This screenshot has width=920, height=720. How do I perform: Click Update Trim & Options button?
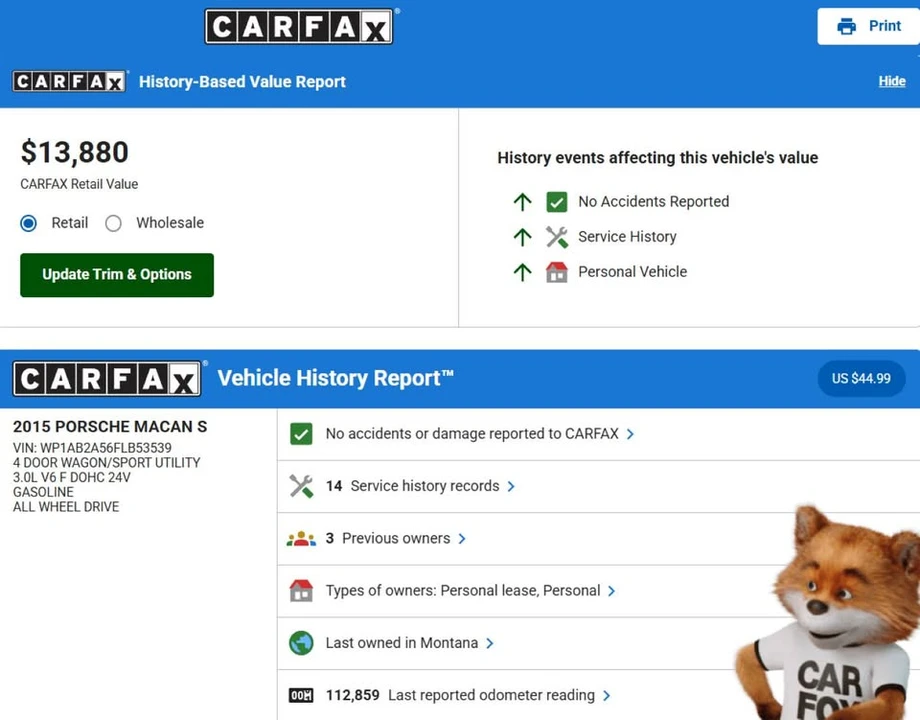point(117,275)
